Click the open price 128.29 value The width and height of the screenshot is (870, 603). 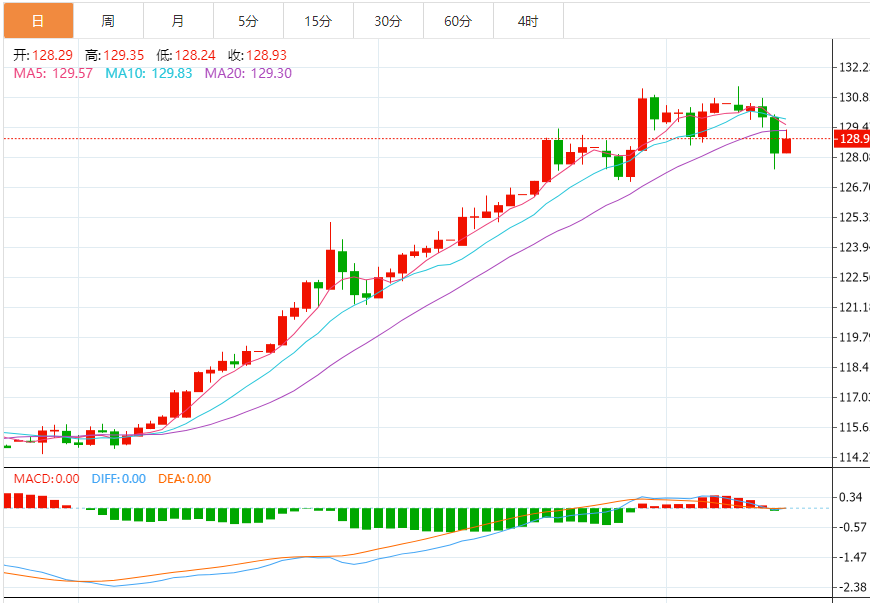pyautogui.click(x=52, y=55)
